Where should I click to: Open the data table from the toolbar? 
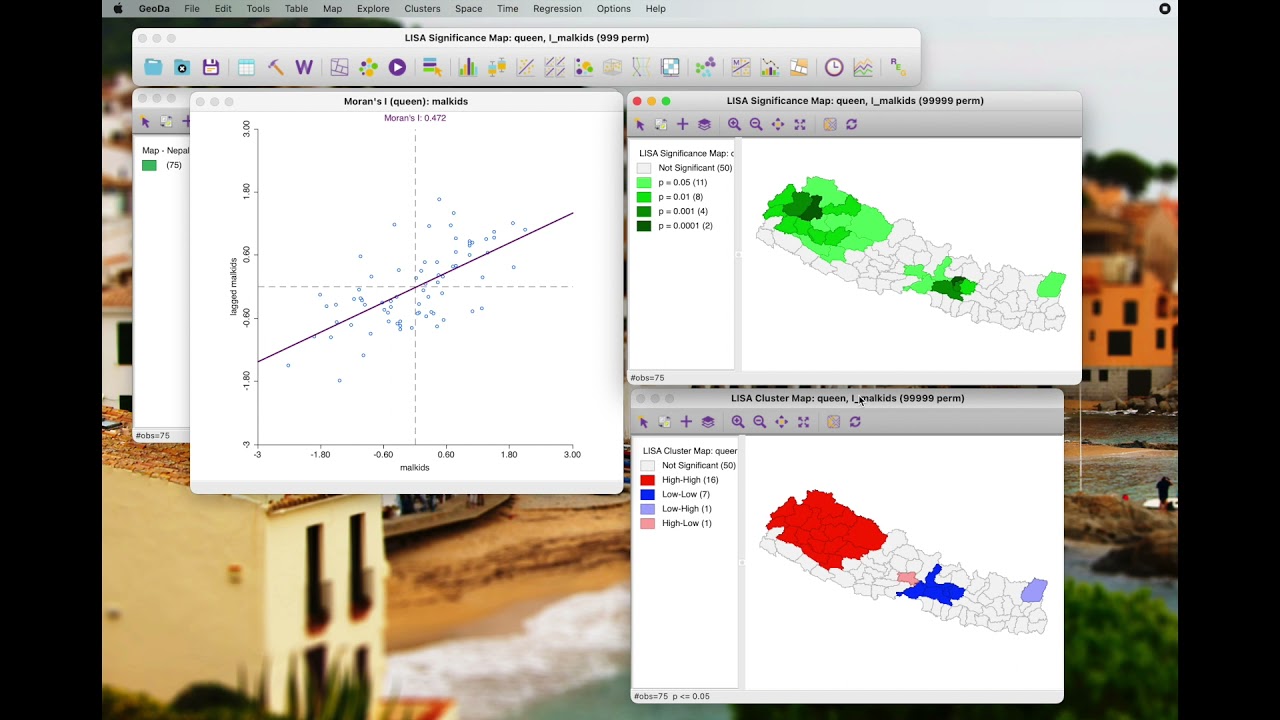pyautogui.click(x=246, y=67)
